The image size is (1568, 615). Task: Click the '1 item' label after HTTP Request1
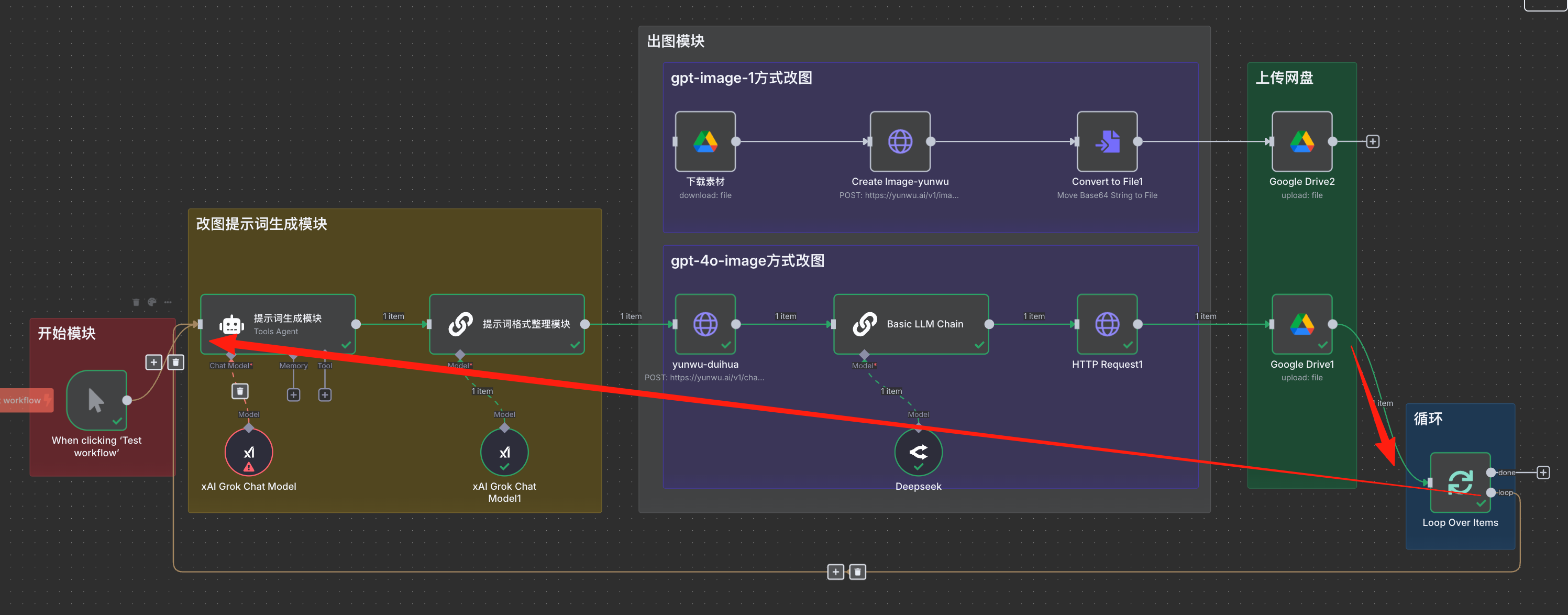tap(1205, 316)
